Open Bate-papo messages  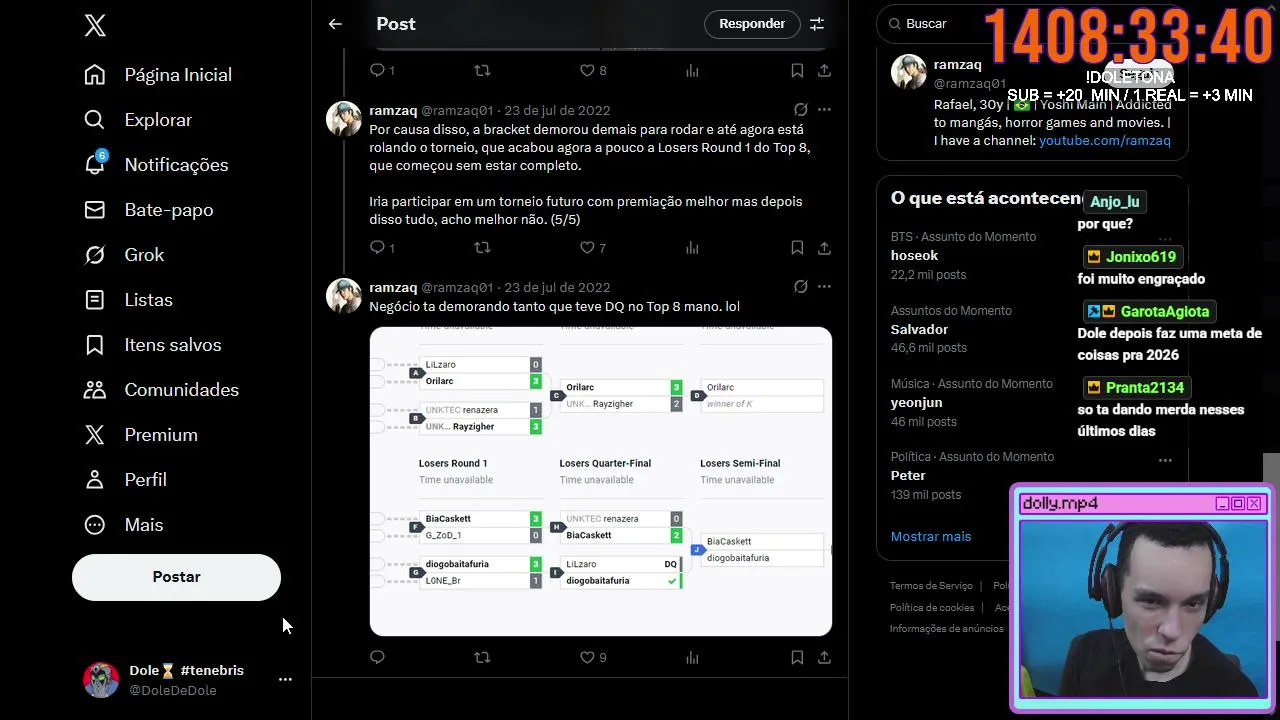point(148,210)
